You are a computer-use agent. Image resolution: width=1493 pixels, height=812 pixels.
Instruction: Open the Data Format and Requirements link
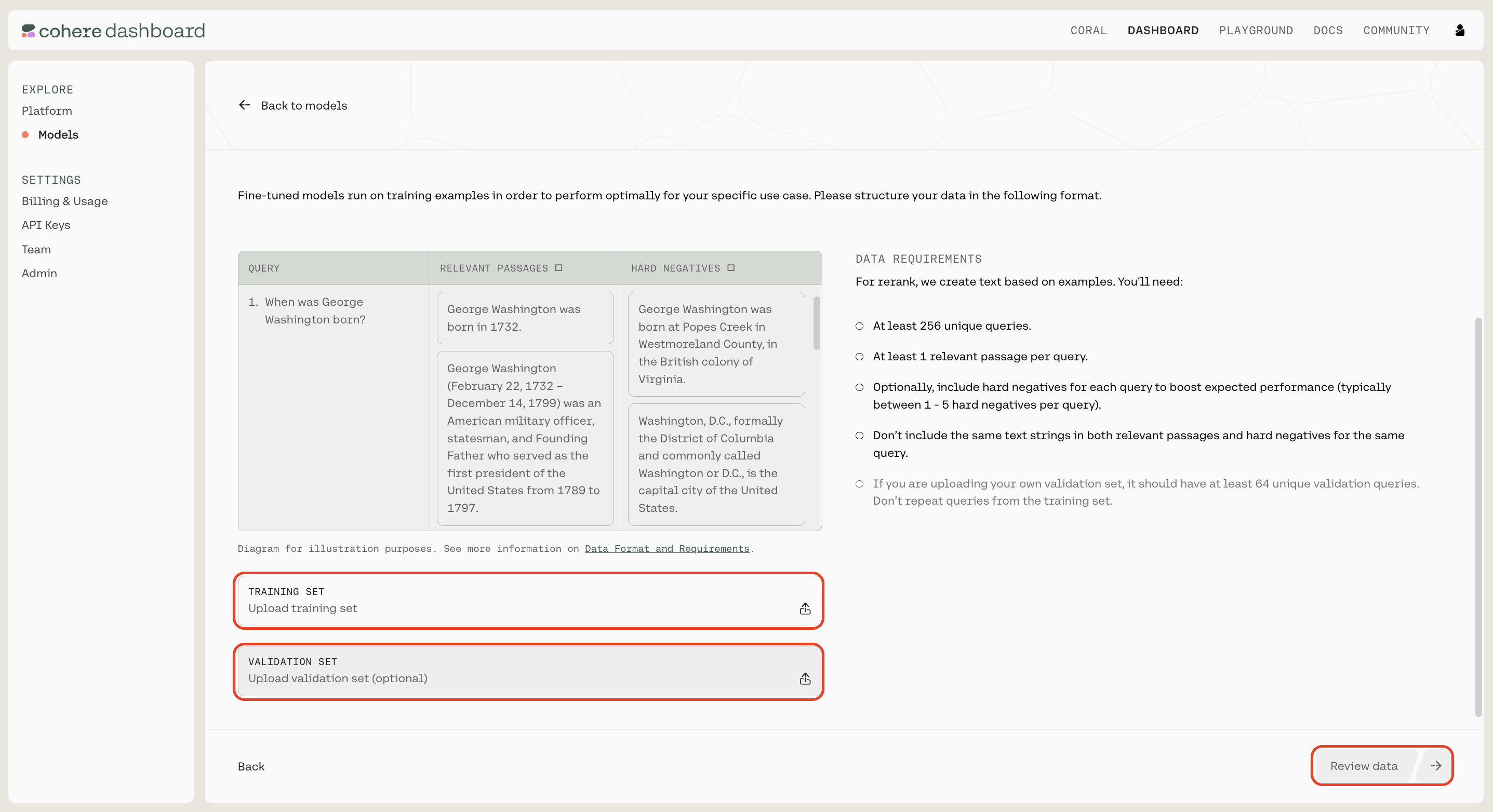666,548
